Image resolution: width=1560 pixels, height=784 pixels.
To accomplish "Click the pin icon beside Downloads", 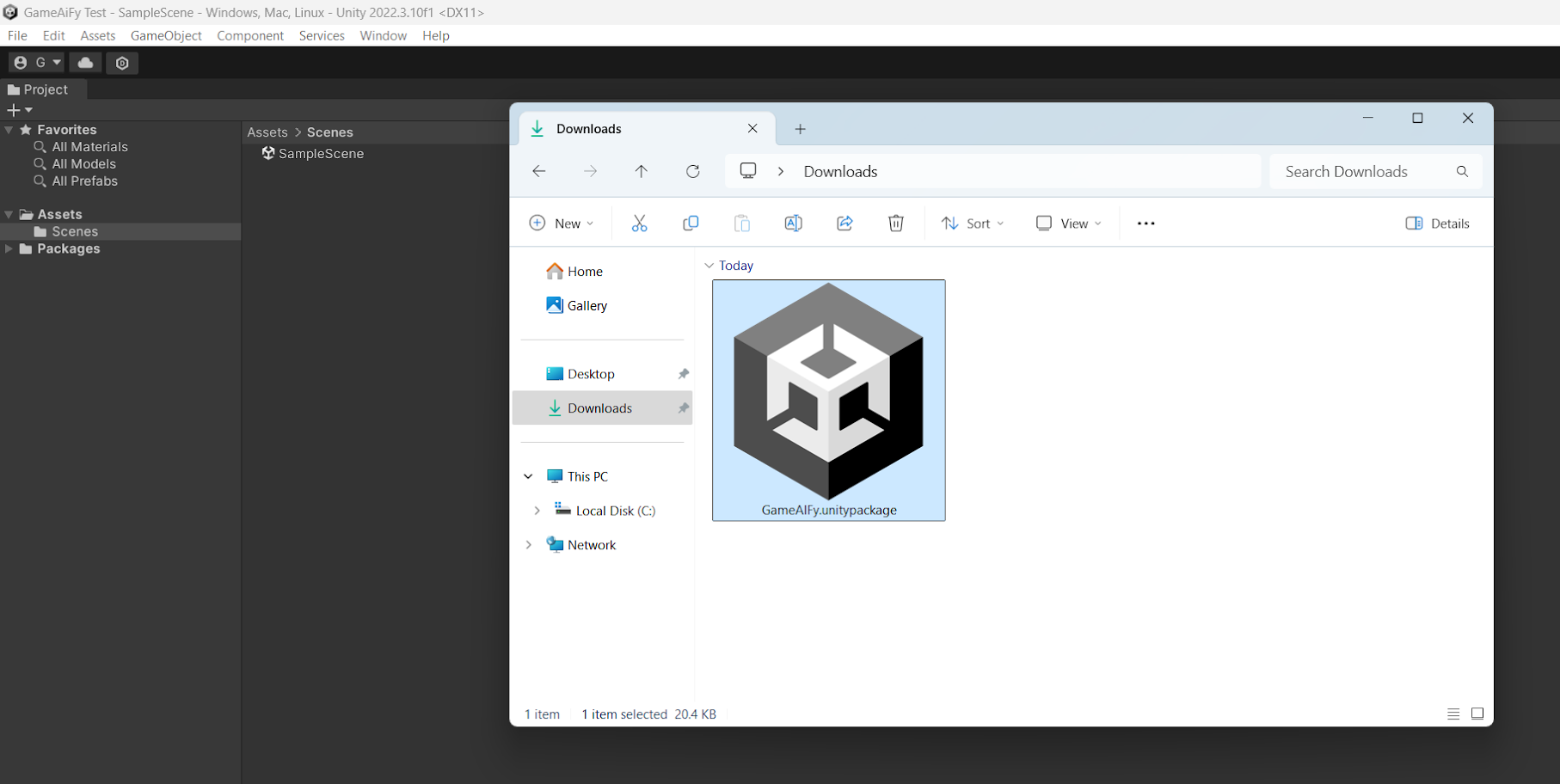I will tap(684, 408).
